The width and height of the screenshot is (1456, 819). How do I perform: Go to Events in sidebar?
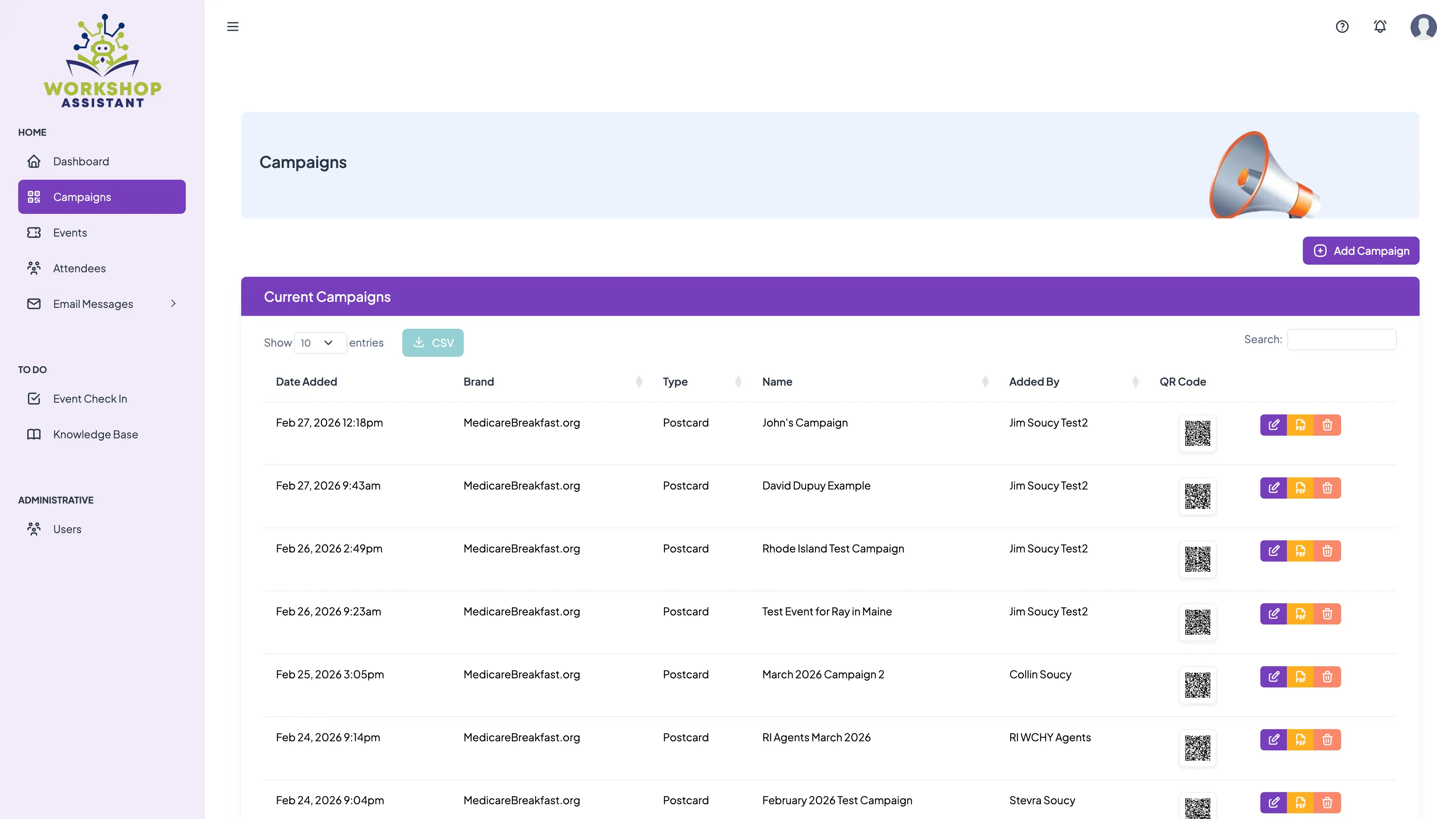70,233
